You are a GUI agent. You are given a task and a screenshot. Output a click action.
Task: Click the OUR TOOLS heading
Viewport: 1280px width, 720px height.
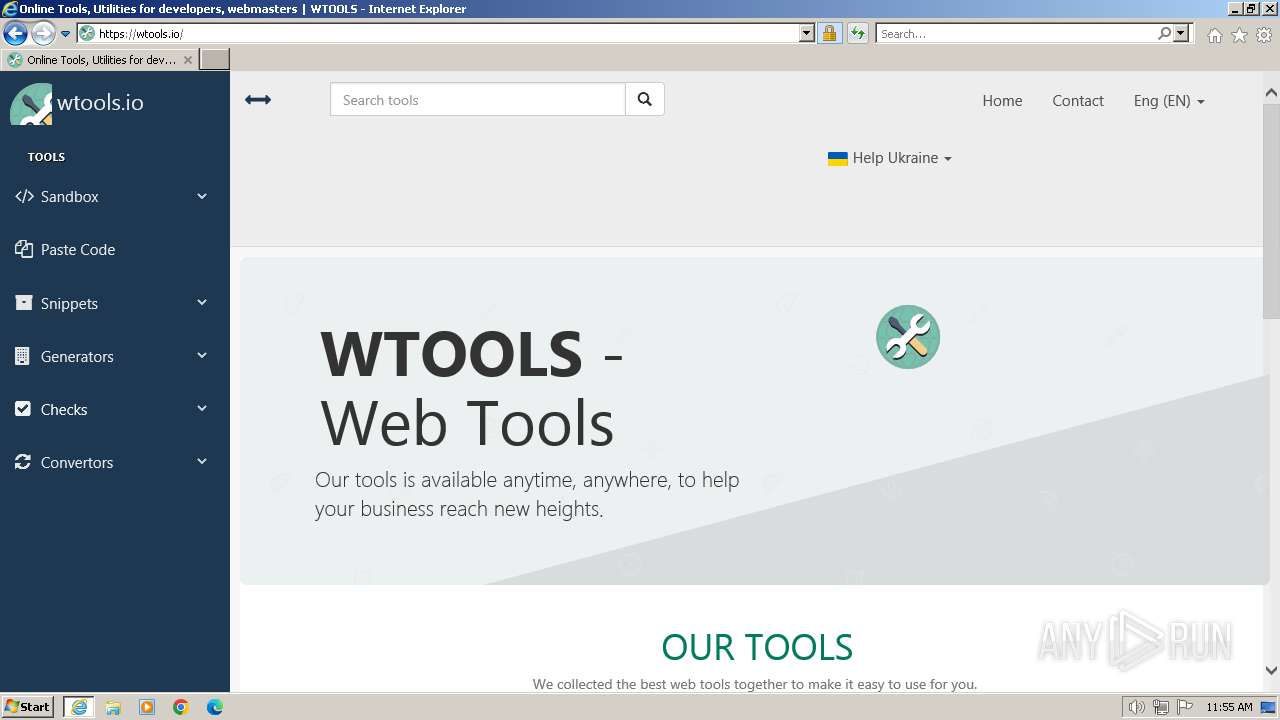[x=757, y=647]
